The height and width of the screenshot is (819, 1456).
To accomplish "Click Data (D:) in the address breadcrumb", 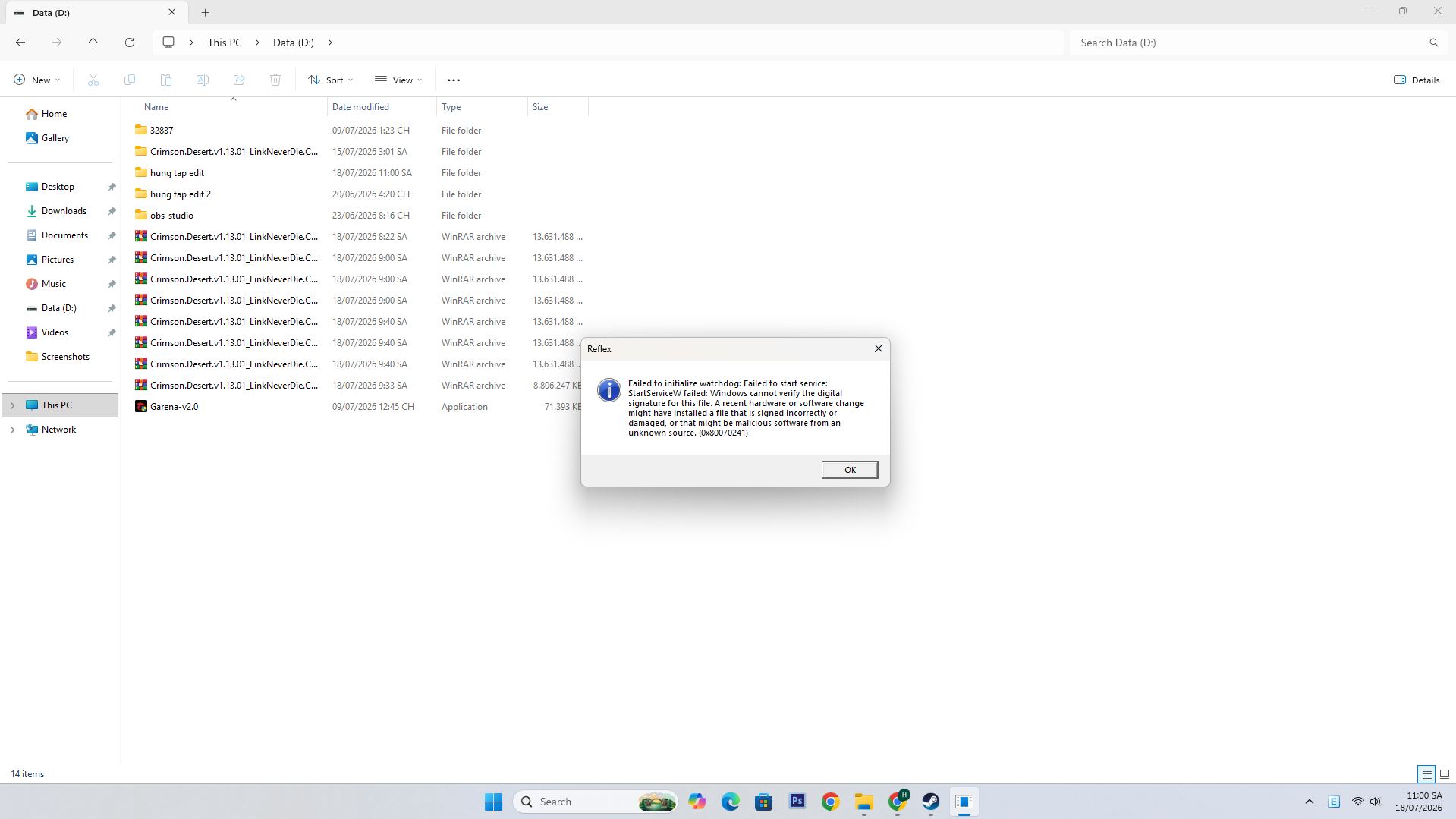I will pos(294,43).
